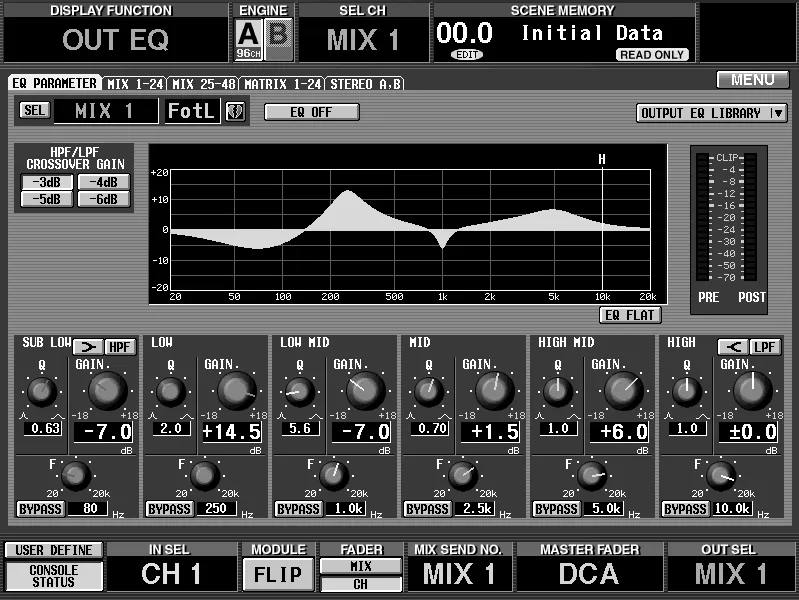Viewport: 799px width, 600px height.
Task: Click the MODULE FLIP button
Action: tap(278, 575)
